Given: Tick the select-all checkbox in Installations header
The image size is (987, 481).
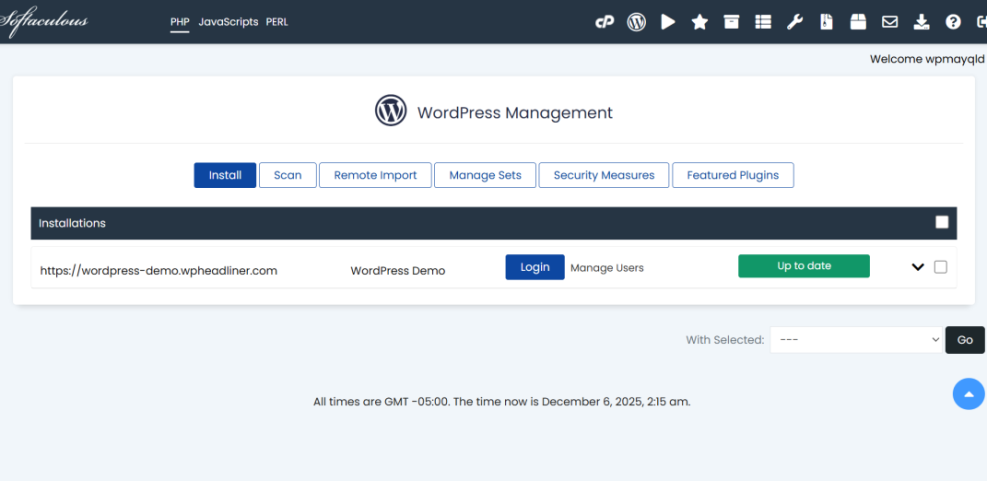Looking at the screenshot, I should 942,222.
